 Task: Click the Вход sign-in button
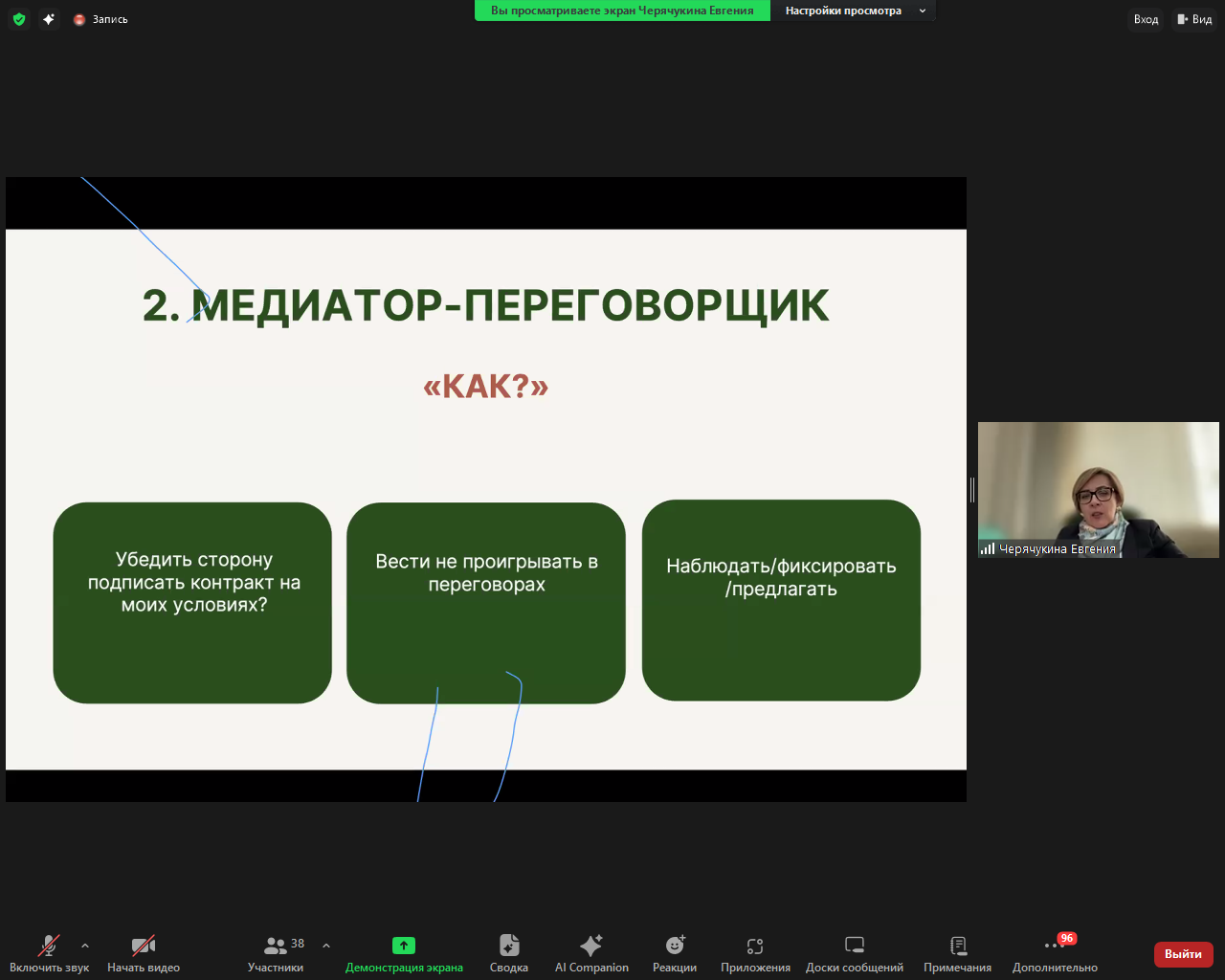[1145, 19]
